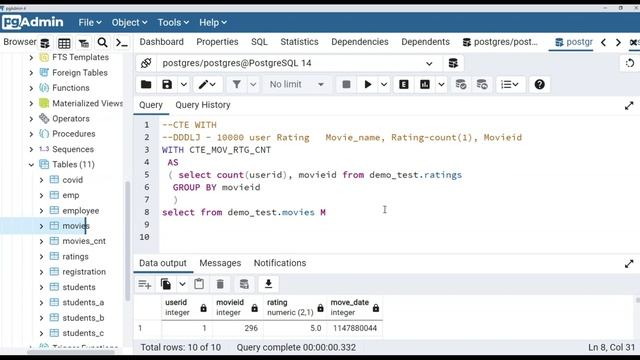The height and width of the screenshot is (360, 640).
Task: Click the Commit transaction icon
Action: (461, 84)
